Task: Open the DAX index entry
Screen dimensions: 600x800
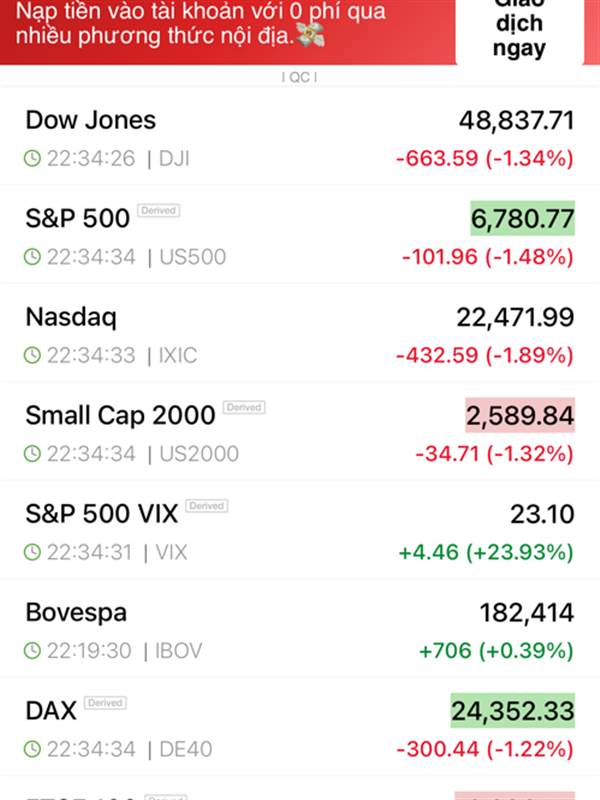Action: click(51, 711)
